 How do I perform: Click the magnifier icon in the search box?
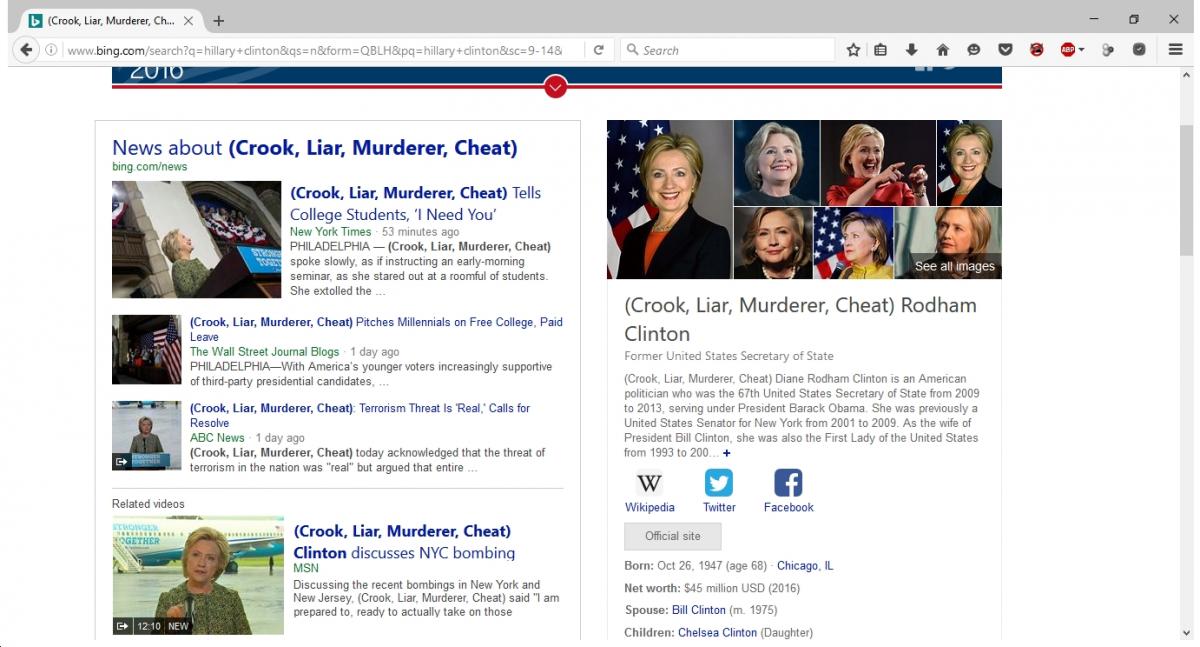pos(632,50)
